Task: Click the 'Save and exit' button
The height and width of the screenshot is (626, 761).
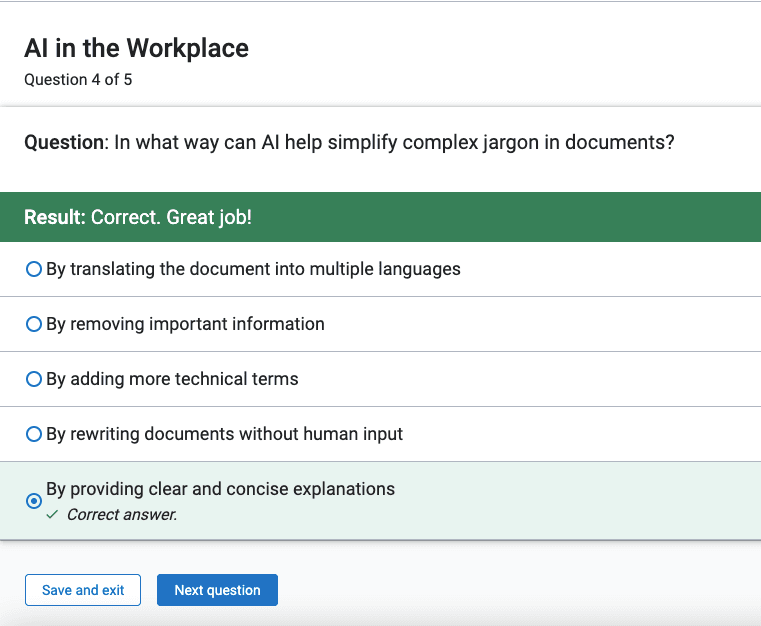Action: pos(83,590)
